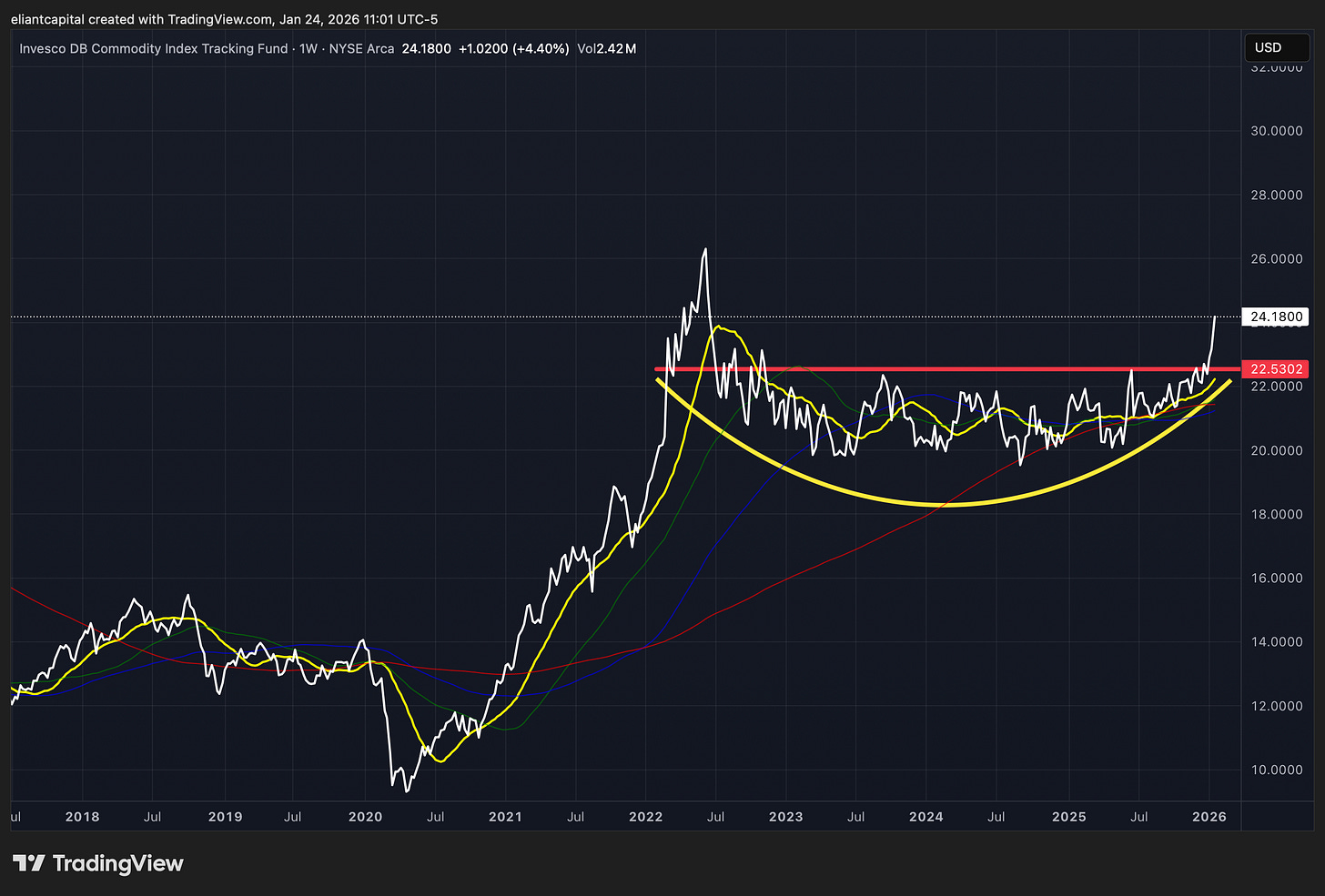1325x896 pixels.
Task: Click the 14.0000 price axis label
Action: pos(1277,641)
